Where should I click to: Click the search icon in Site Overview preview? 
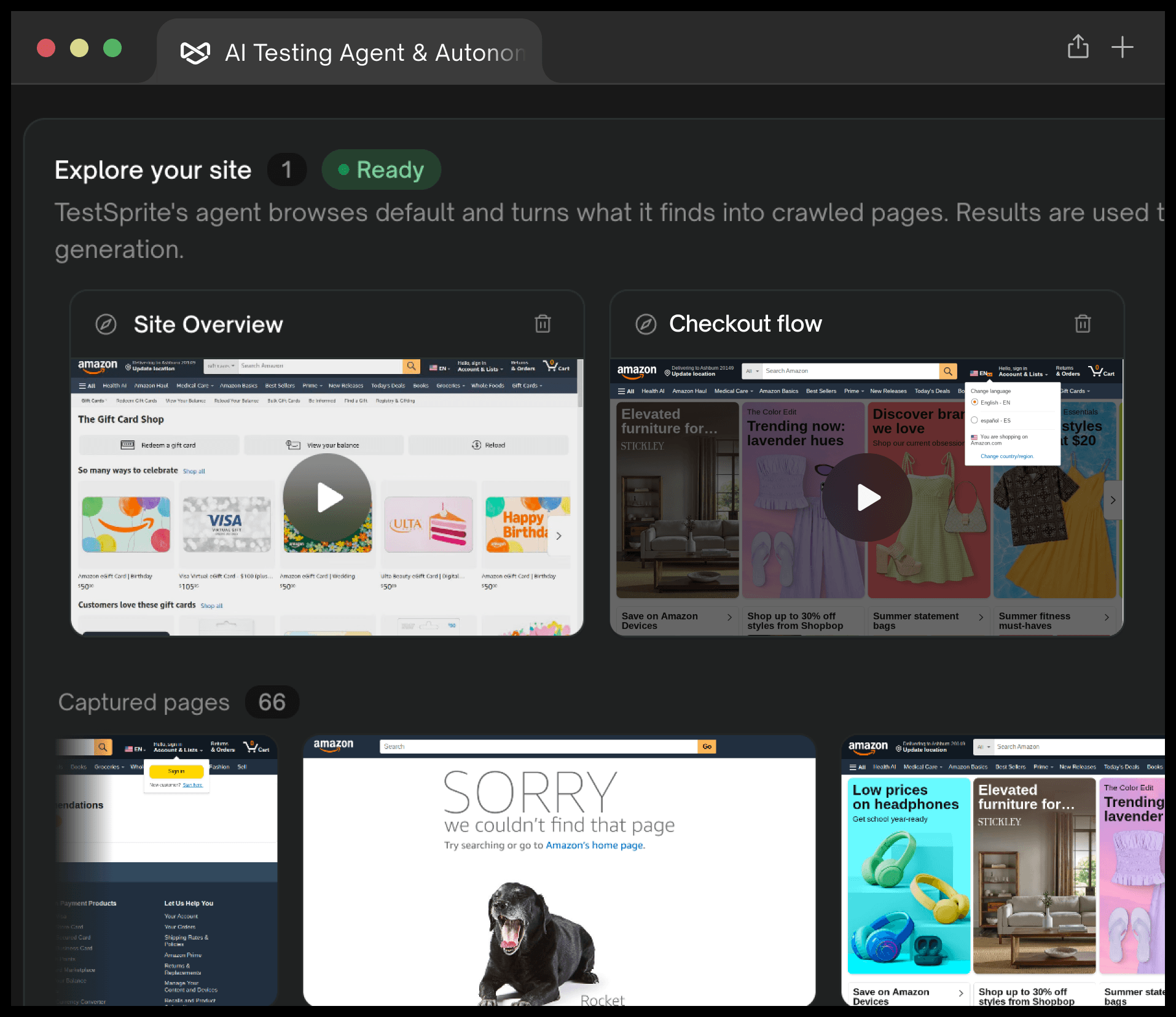pyautogui.click(x=411, y=366)
